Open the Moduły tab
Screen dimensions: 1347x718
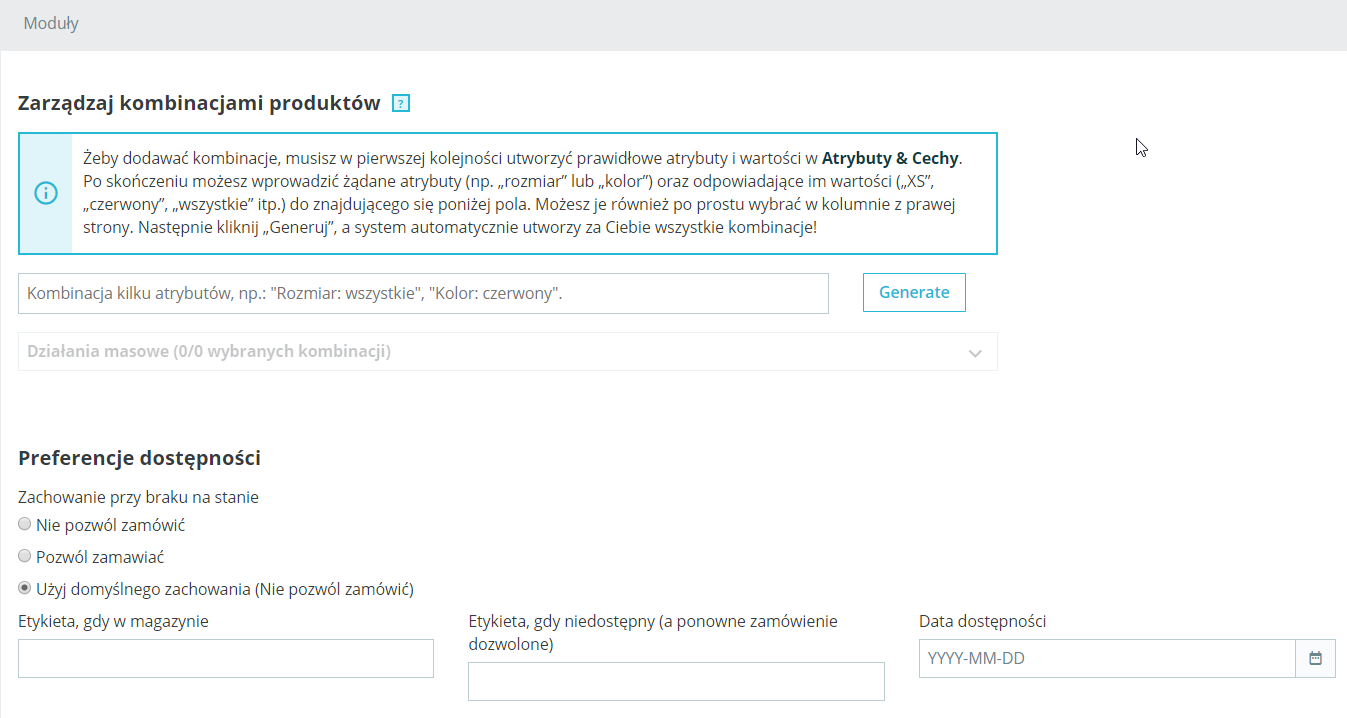click(x=51, y=24)
